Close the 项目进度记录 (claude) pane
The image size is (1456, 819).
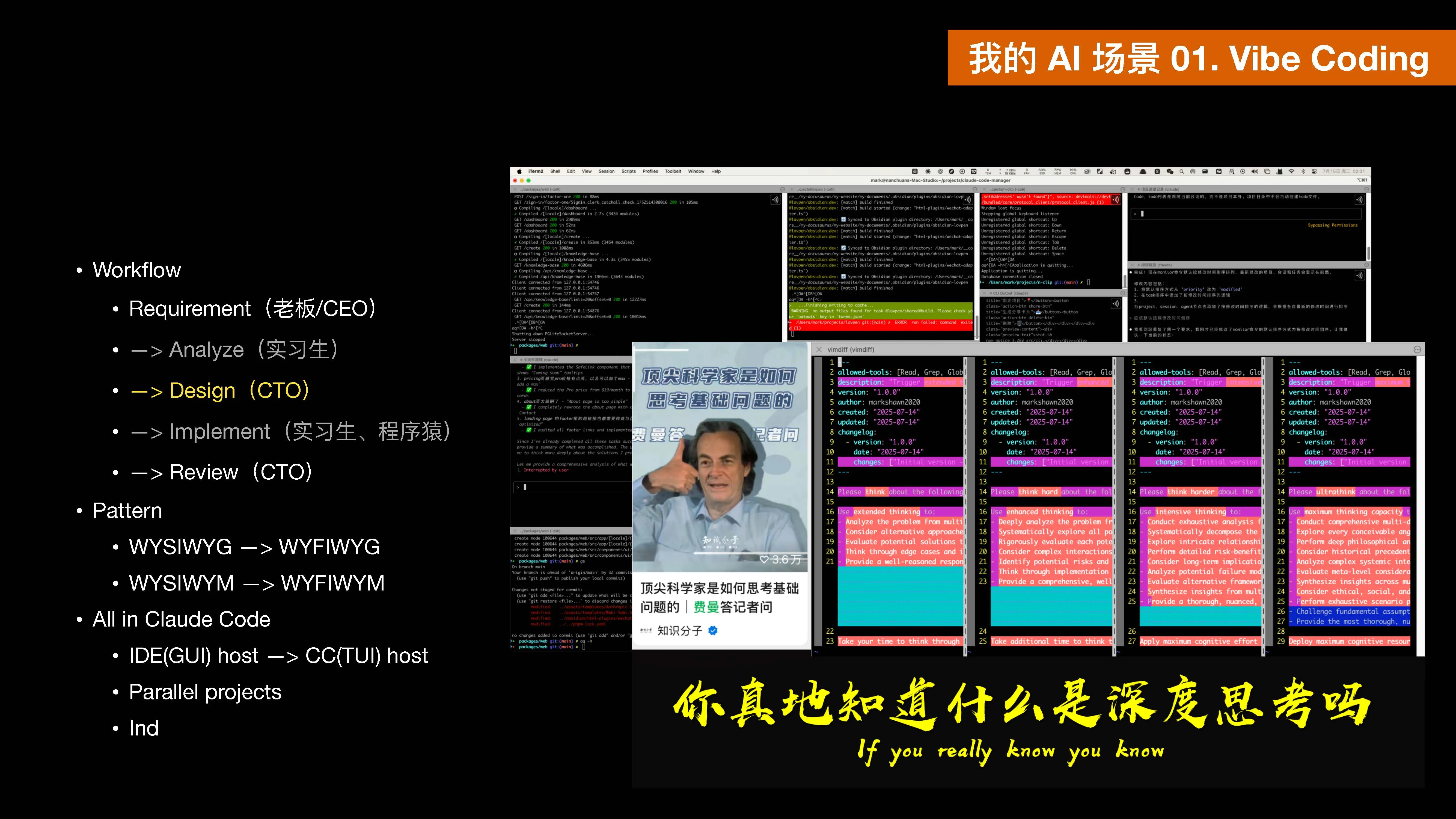(1132, 189)
